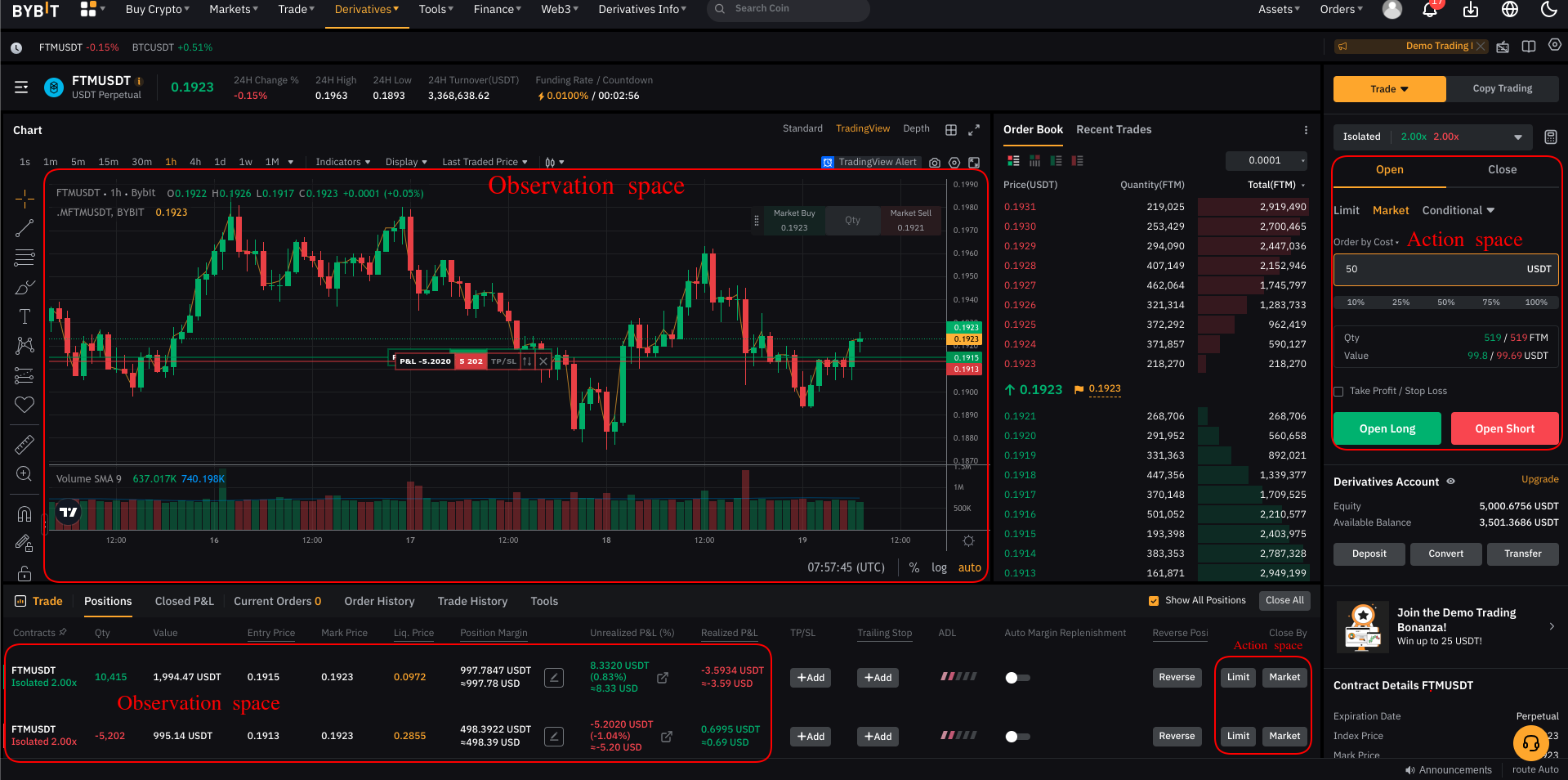Click the download app icon in header
The width and height of the screenshot is (1568, 780).
click(x=1471, y=9)
